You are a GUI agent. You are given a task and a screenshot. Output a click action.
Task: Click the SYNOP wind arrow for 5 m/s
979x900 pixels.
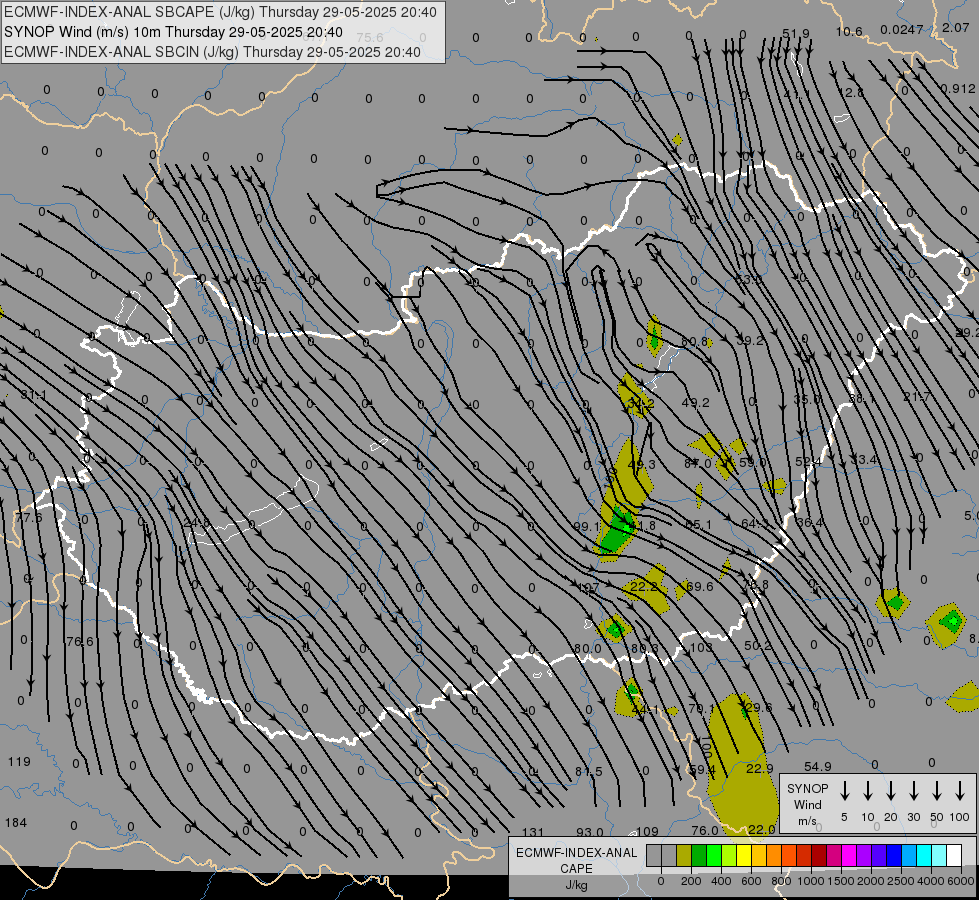844,790
